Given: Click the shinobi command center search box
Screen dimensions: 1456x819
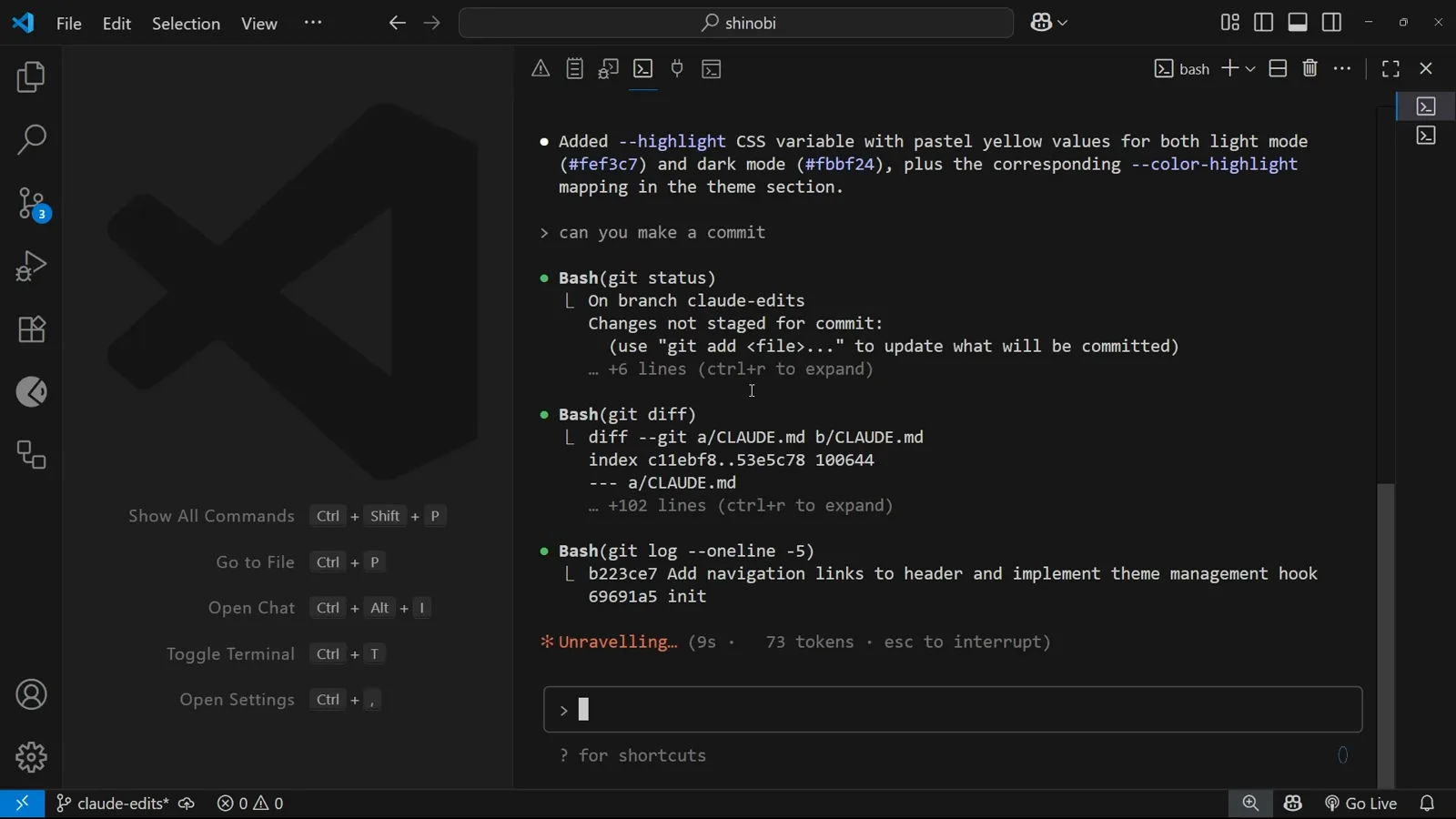Looking at the screenshot, I should 736,23.
